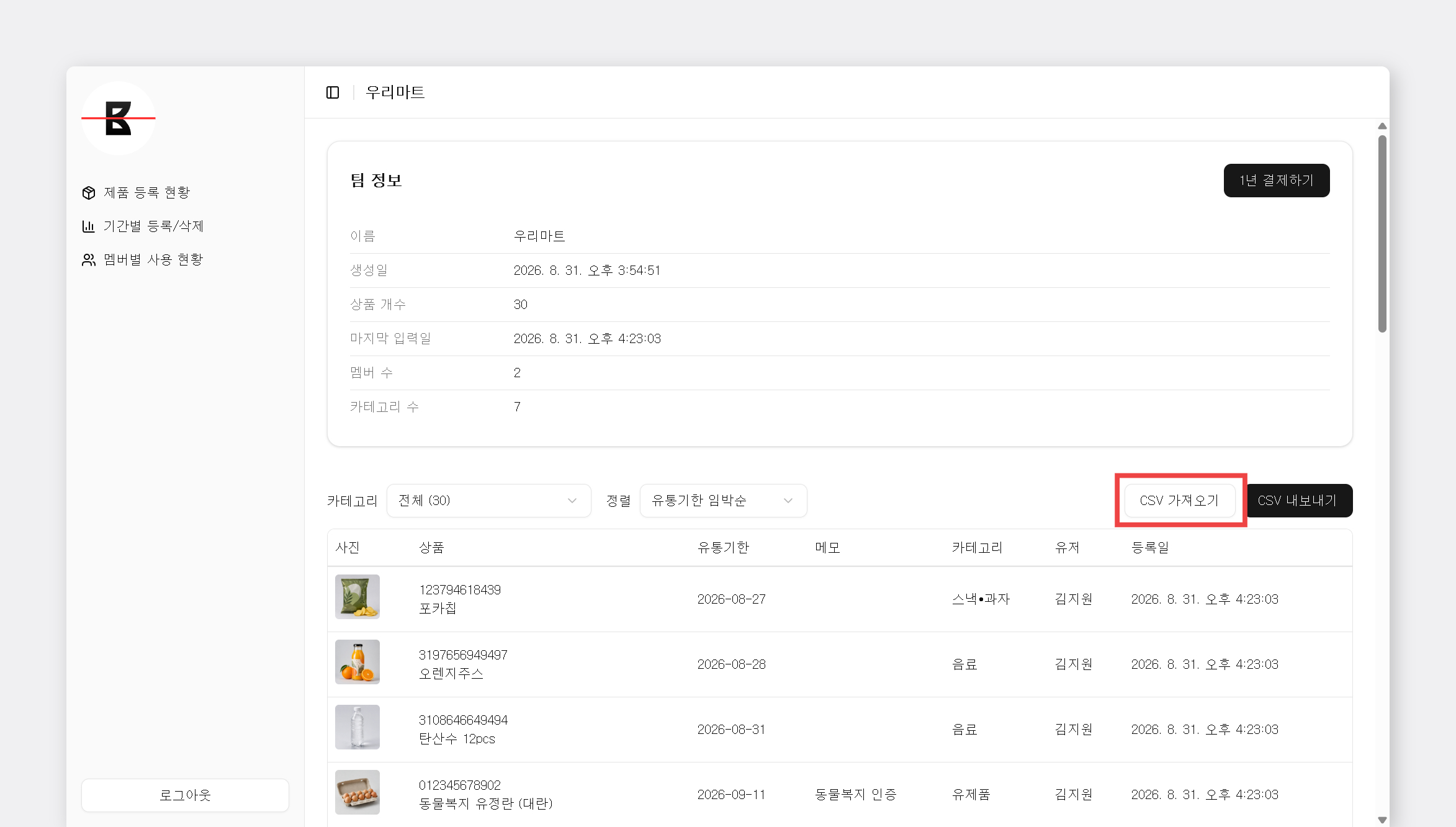
Task: Click the 유통기한 column header
Action: point(723,548)
